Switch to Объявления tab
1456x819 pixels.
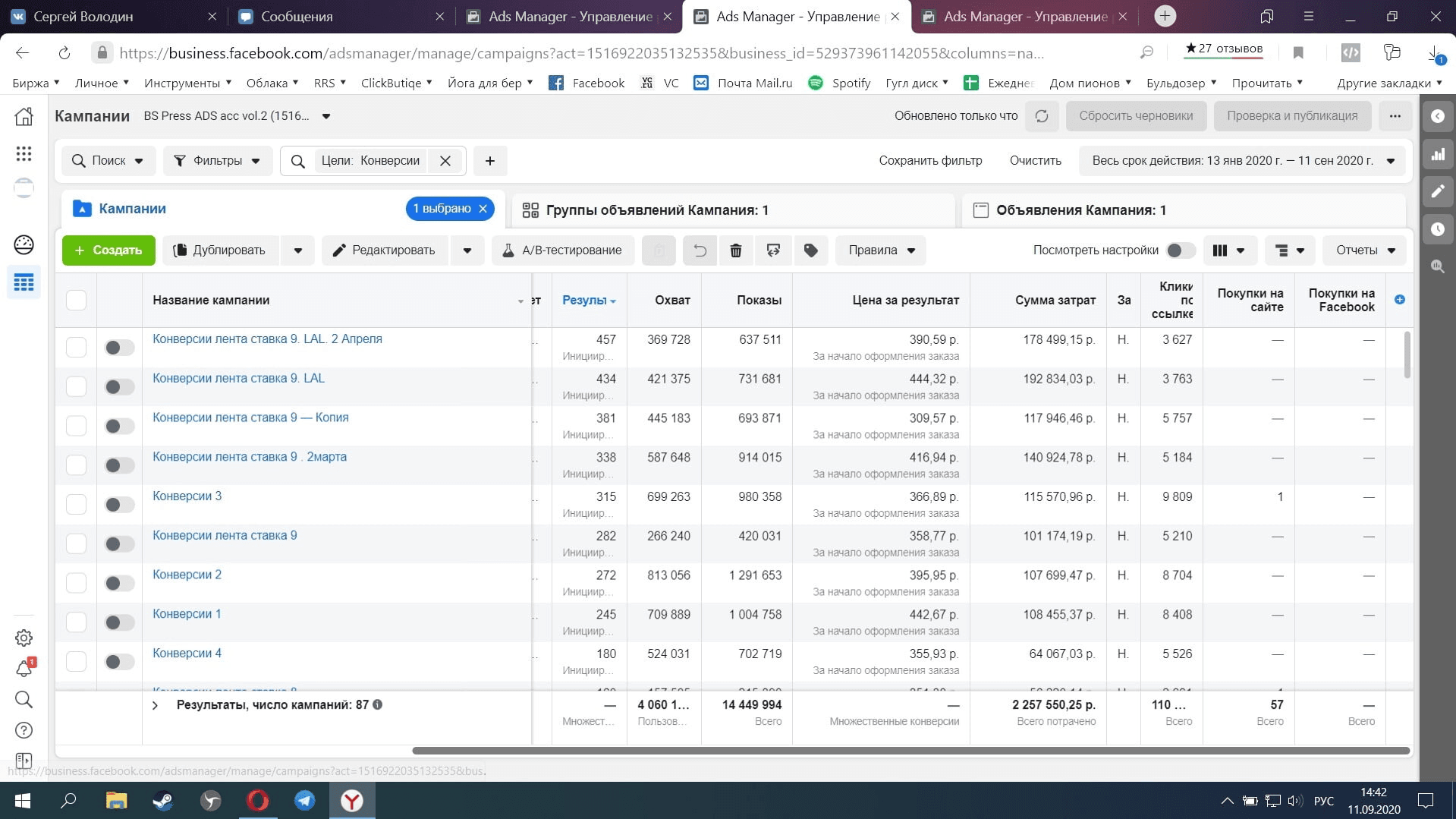pyautogui.click(x=1184, y=210)
